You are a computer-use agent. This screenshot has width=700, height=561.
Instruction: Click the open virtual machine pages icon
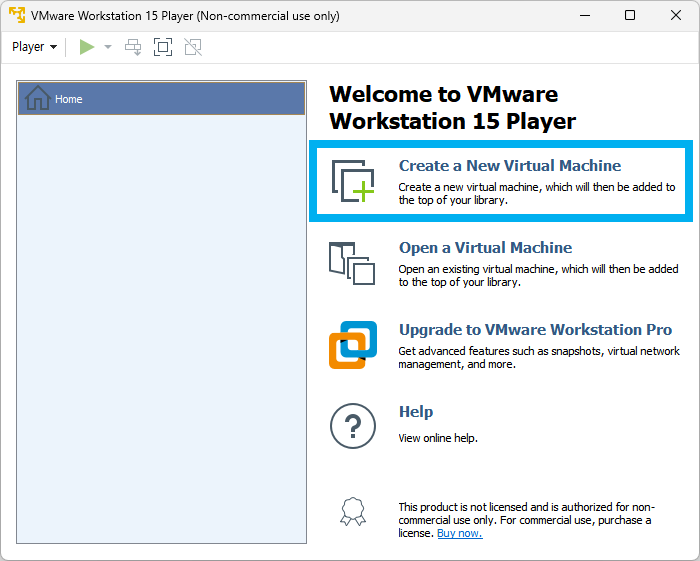(352, 263)
